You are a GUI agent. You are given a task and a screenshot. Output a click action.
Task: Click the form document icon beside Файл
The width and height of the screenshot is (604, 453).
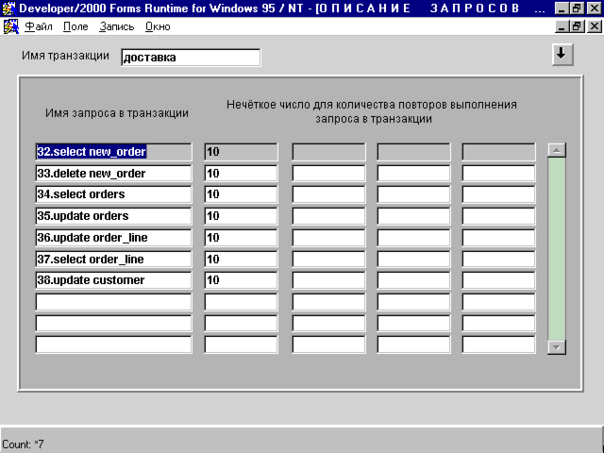point(11,27)
